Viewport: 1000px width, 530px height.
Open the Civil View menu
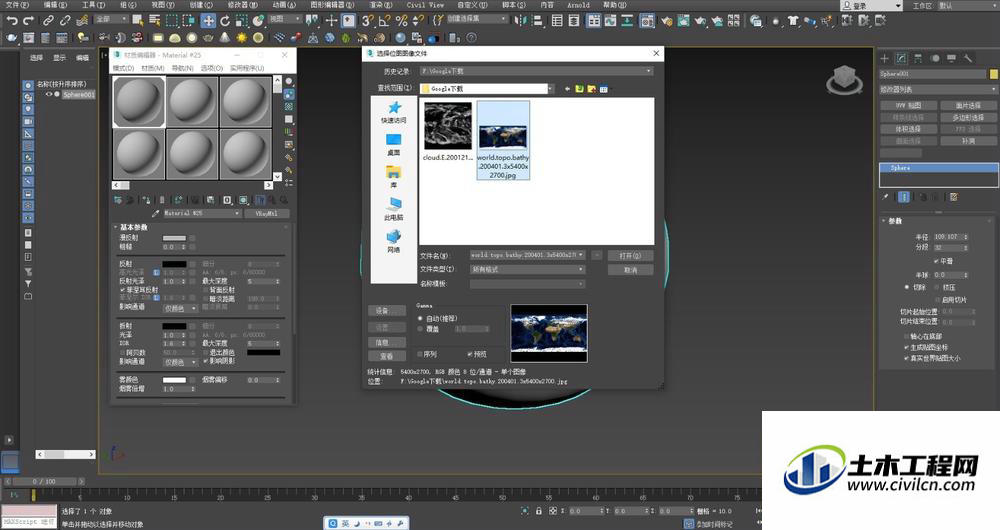point(425,4)
